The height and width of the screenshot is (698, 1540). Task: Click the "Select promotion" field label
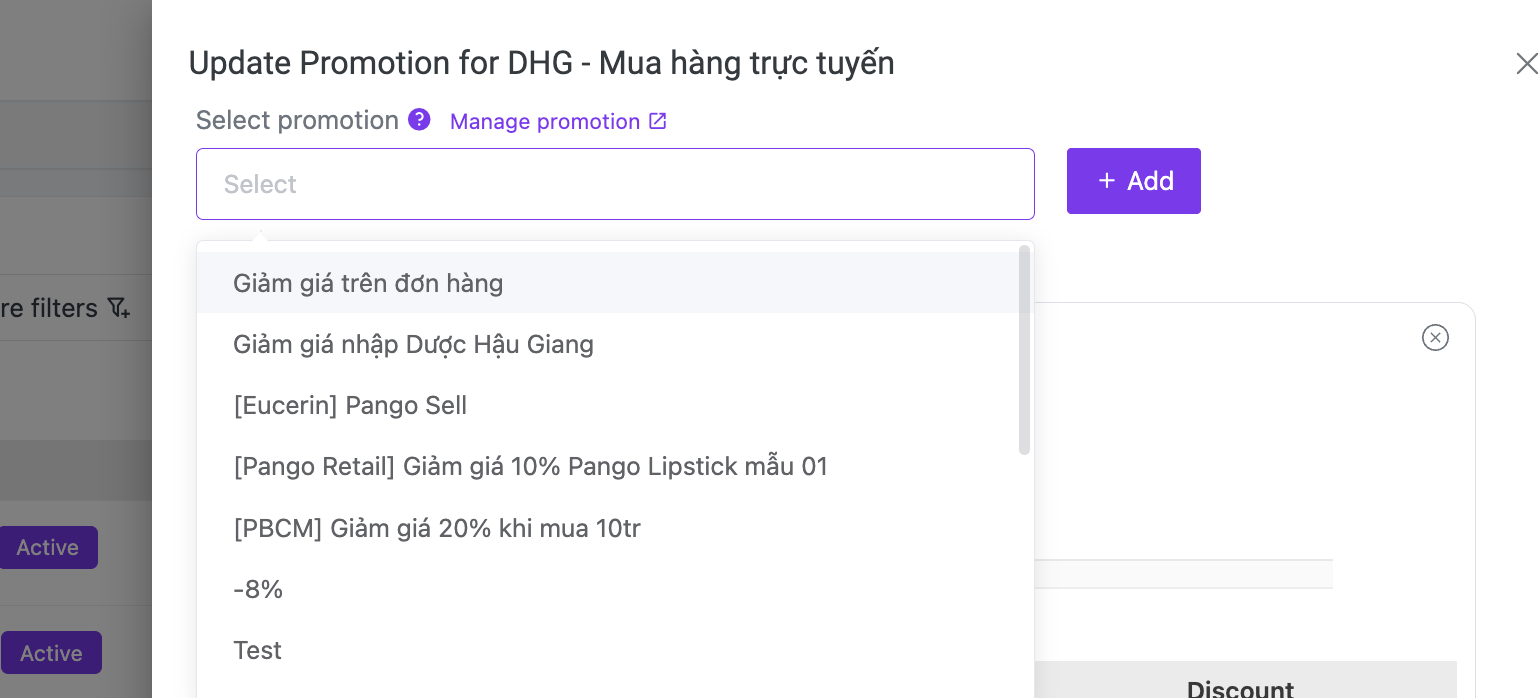point(297,120)
